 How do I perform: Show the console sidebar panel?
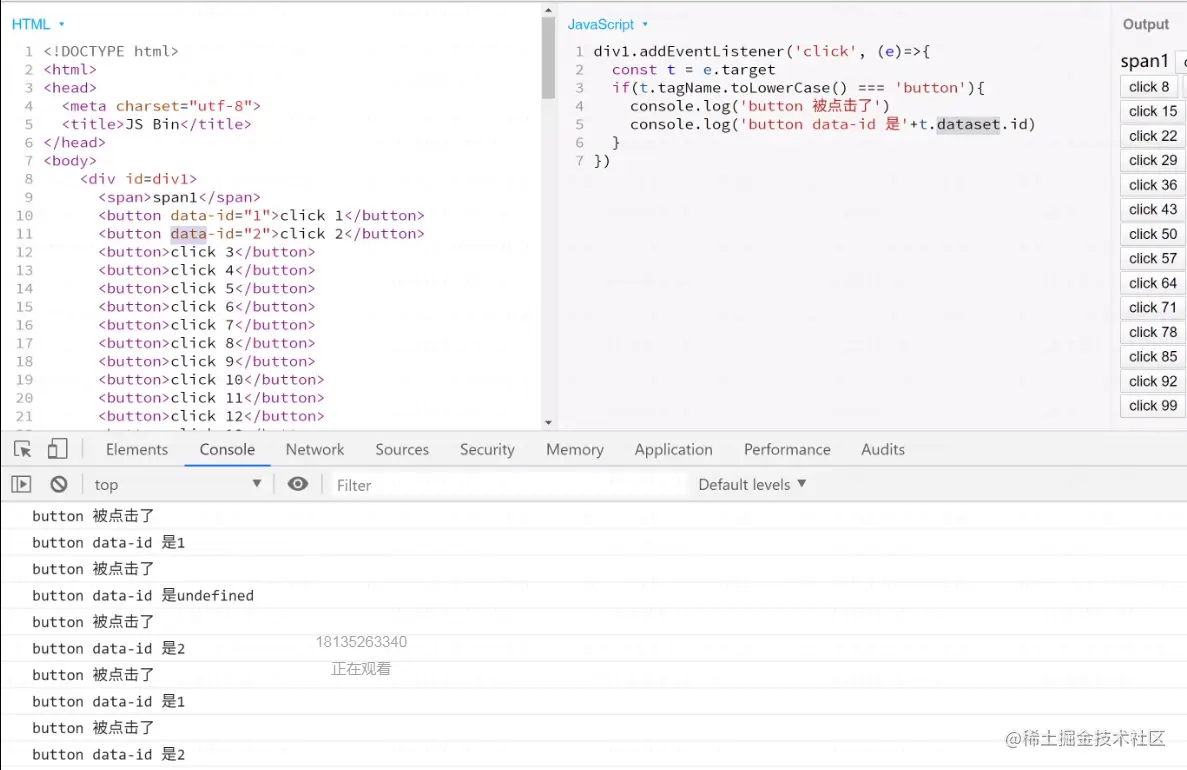[21, 484]
